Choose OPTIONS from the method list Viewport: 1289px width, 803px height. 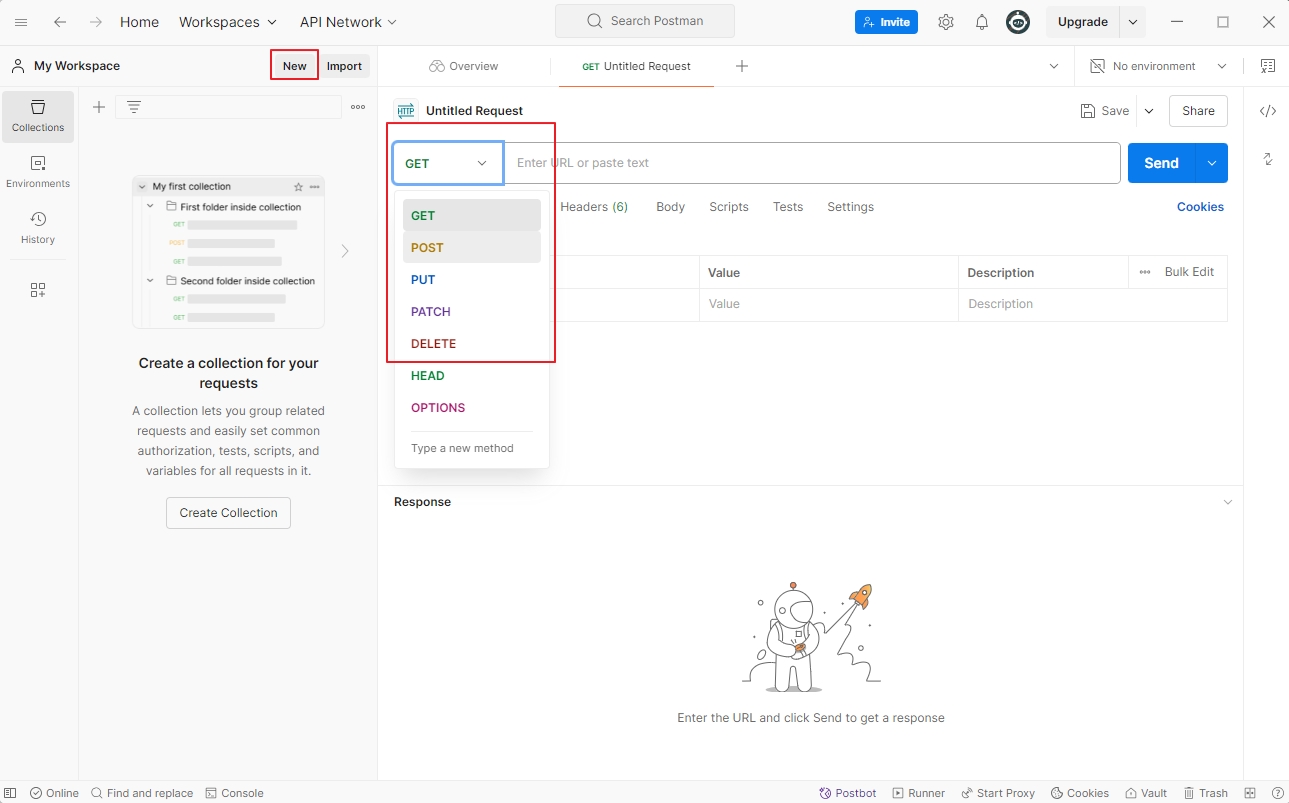pyautogui.click(x=472, y=407)
